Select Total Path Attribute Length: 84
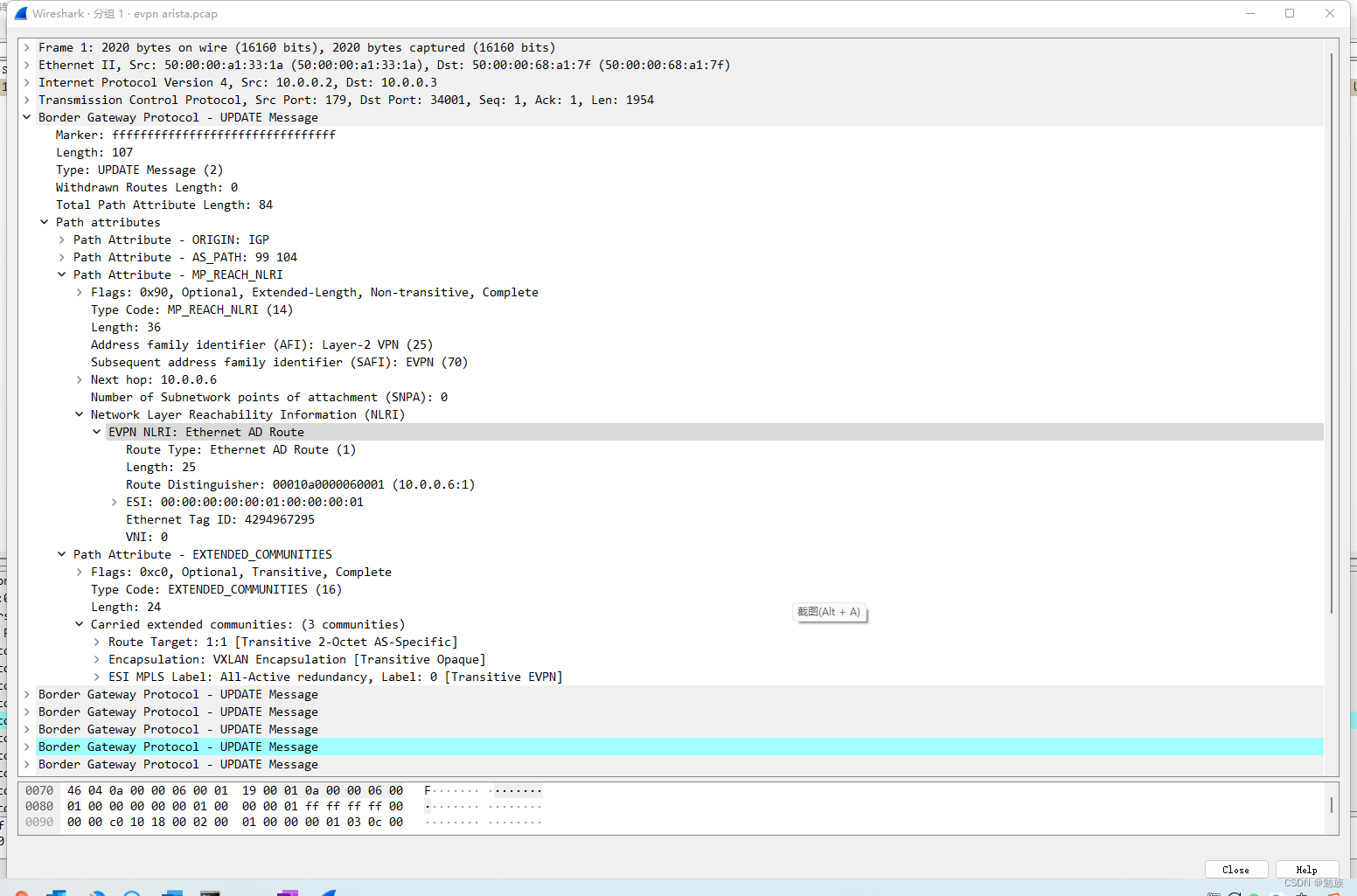The width and height of the screenshot is (1357, 896). point(672,205)
